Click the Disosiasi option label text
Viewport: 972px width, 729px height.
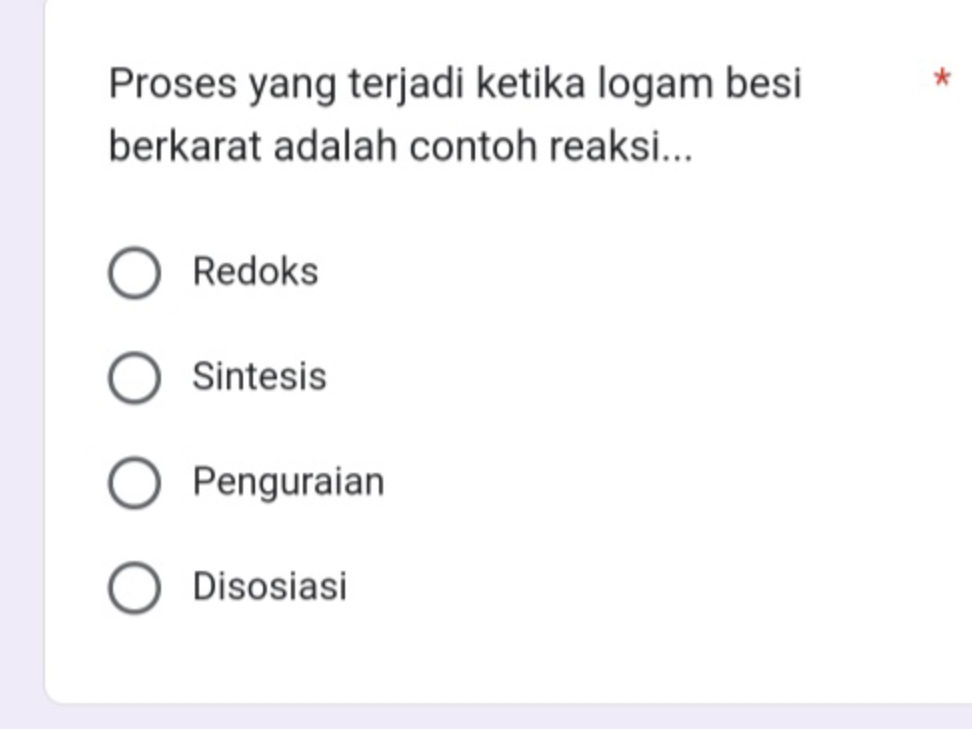point(270,585)
